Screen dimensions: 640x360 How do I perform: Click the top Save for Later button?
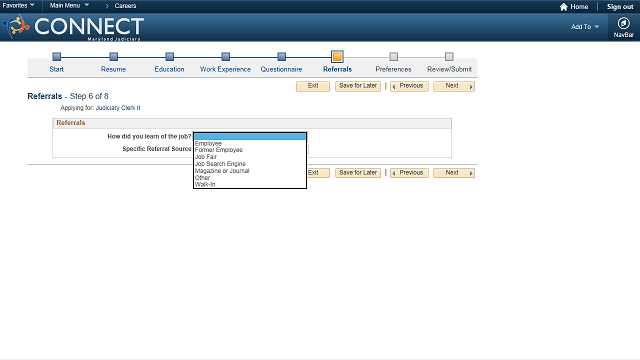pyautogui.click(x=358, y=86)
